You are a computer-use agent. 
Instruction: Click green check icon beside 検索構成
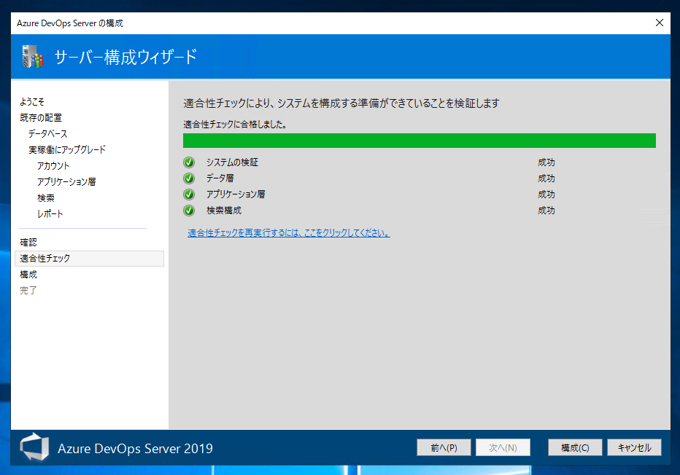(189, 210)
